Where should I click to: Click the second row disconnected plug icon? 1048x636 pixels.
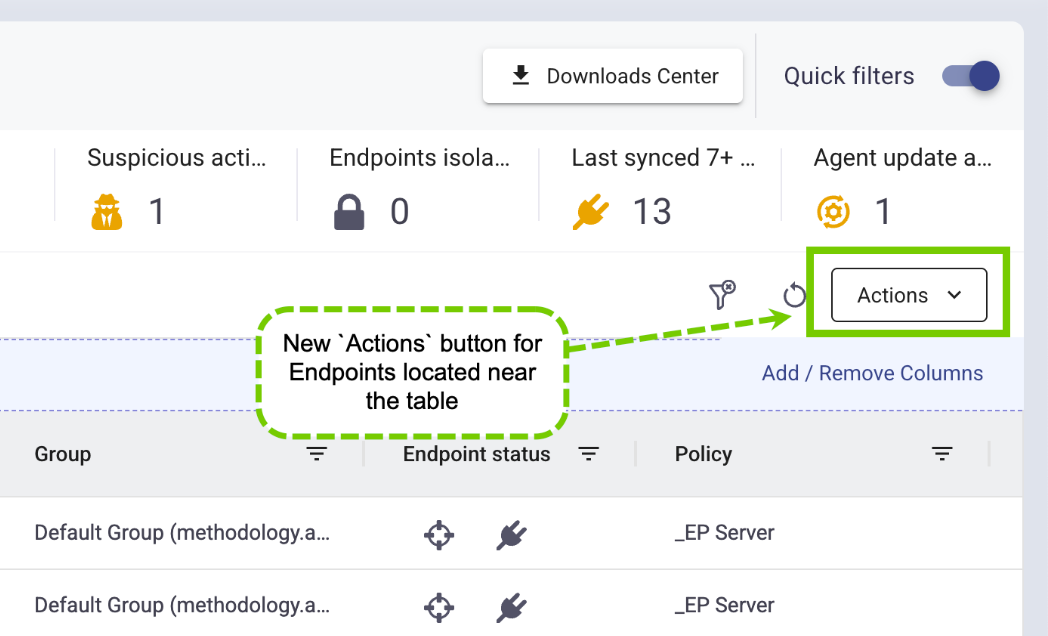click(x=511, y=607)
